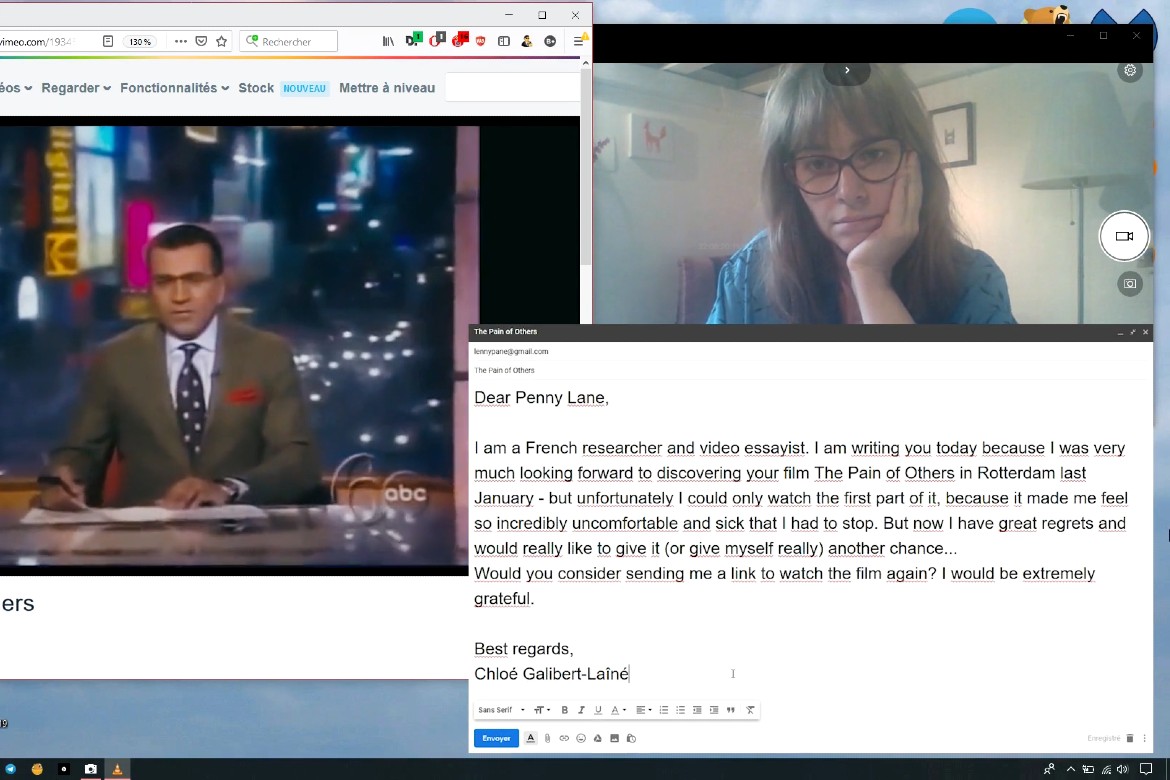Screen dimensions: 1170x780
Task: Click the Mettre à niveau link
Action: click(387, 88)
